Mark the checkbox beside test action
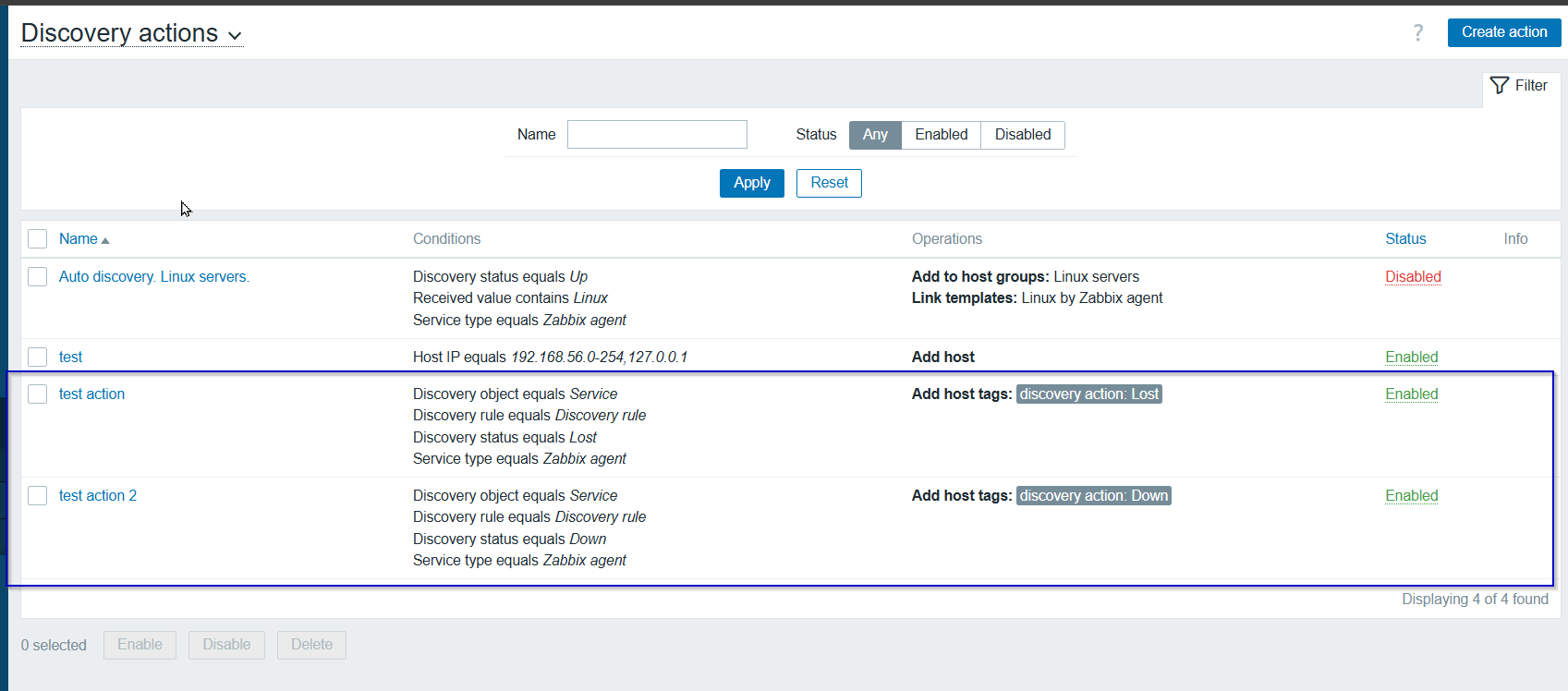Viewport: 1568px width, 691px height. coord(38,394)
